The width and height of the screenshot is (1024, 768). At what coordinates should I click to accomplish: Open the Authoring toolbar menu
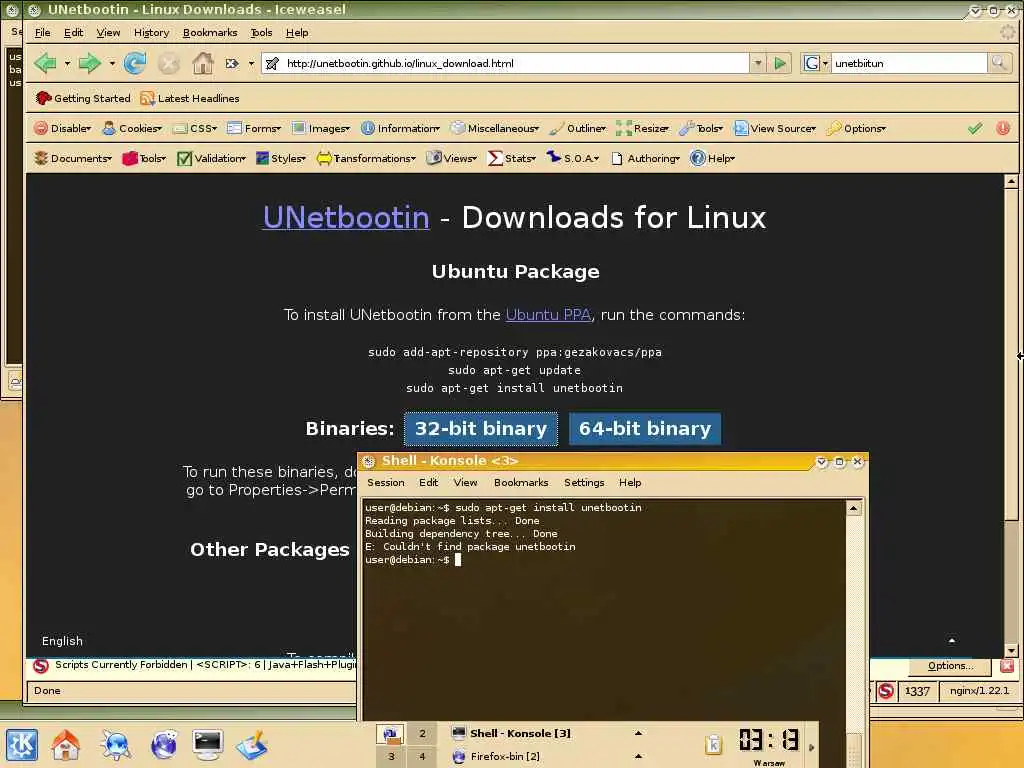[645, 159]
